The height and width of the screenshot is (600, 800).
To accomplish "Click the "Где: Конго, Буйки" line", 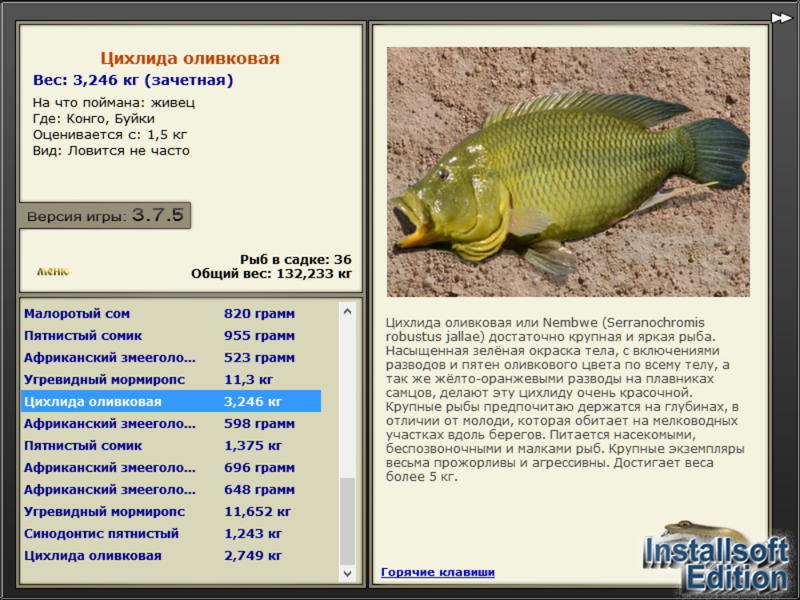I will point(94,118).
